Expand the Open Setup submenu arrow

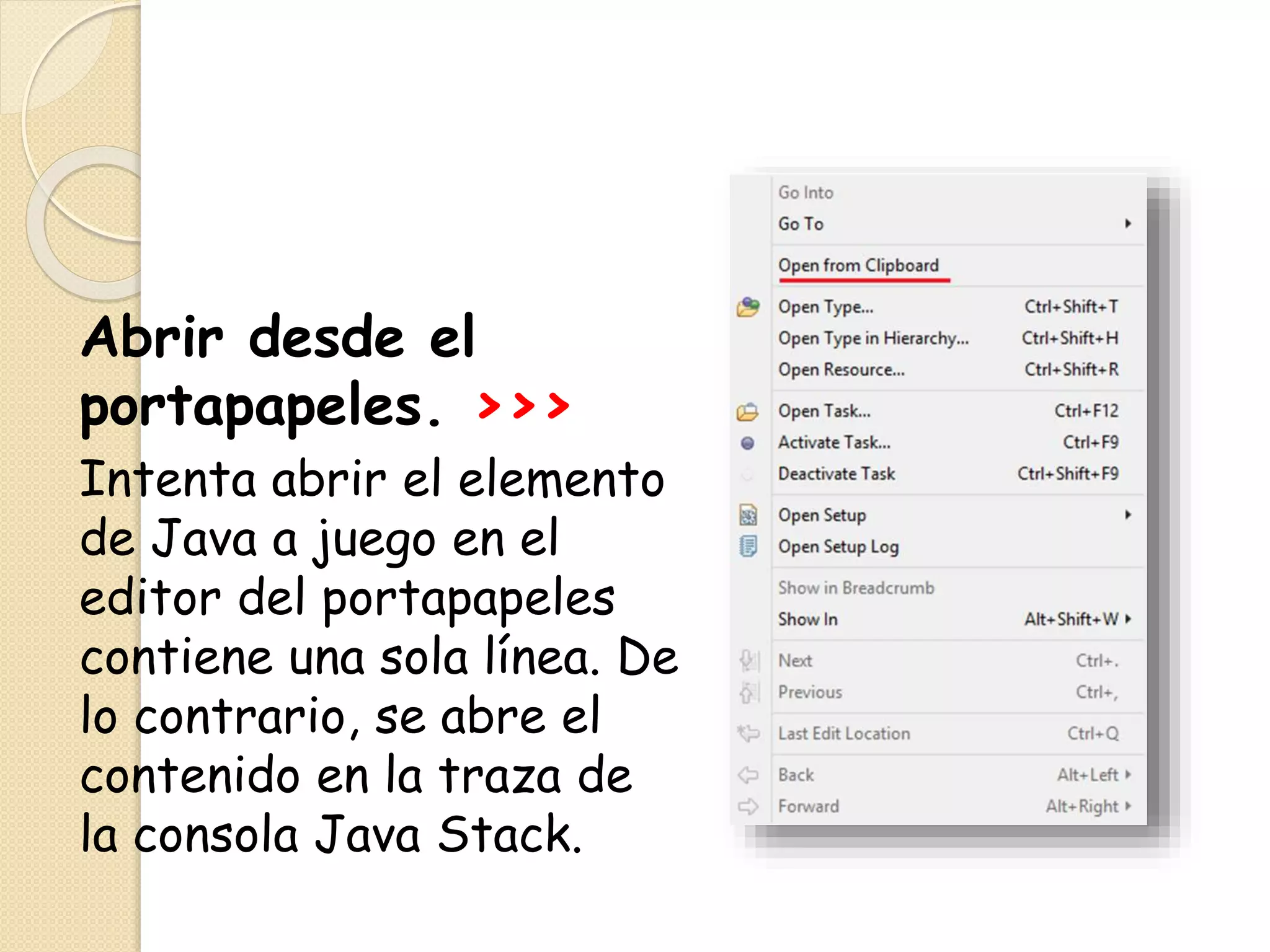[x=1128, y=515]
